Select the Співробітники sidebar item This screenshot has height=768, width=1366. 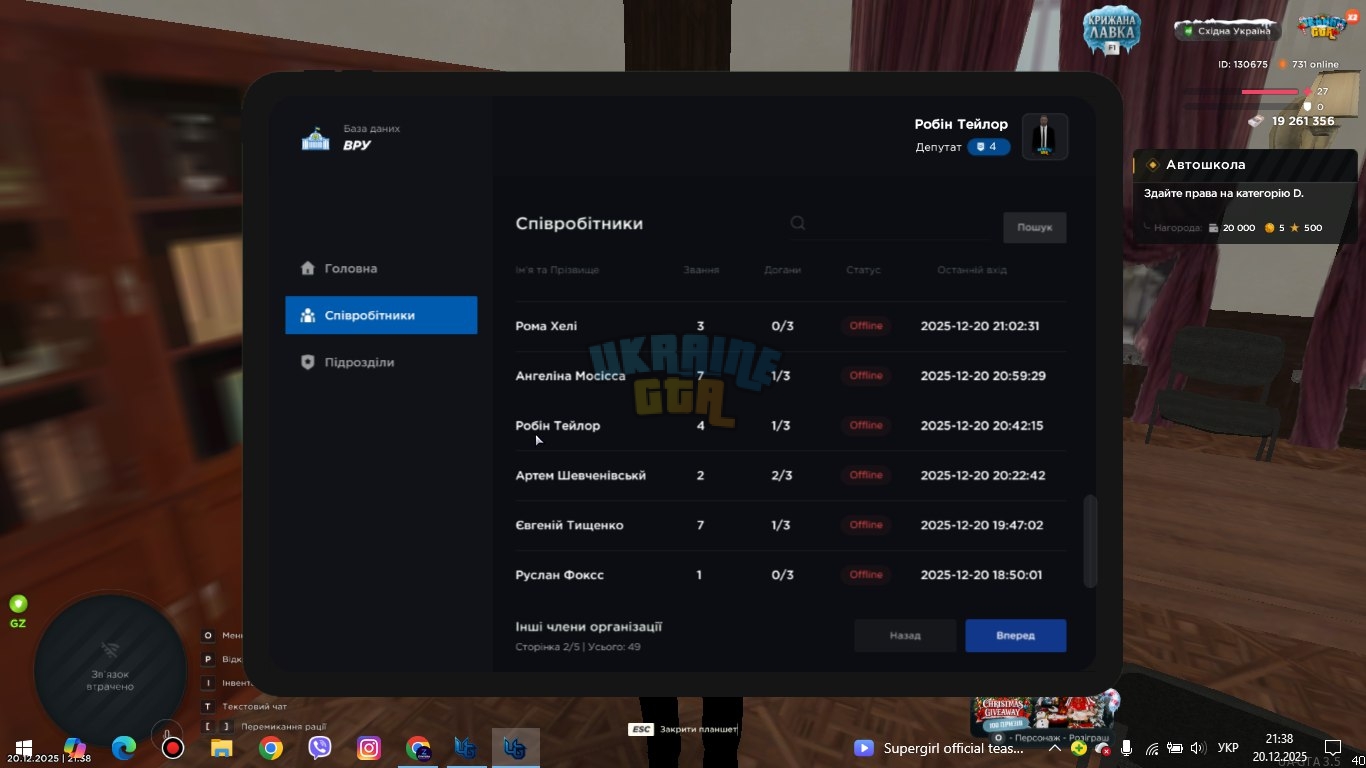pos(381,315)
